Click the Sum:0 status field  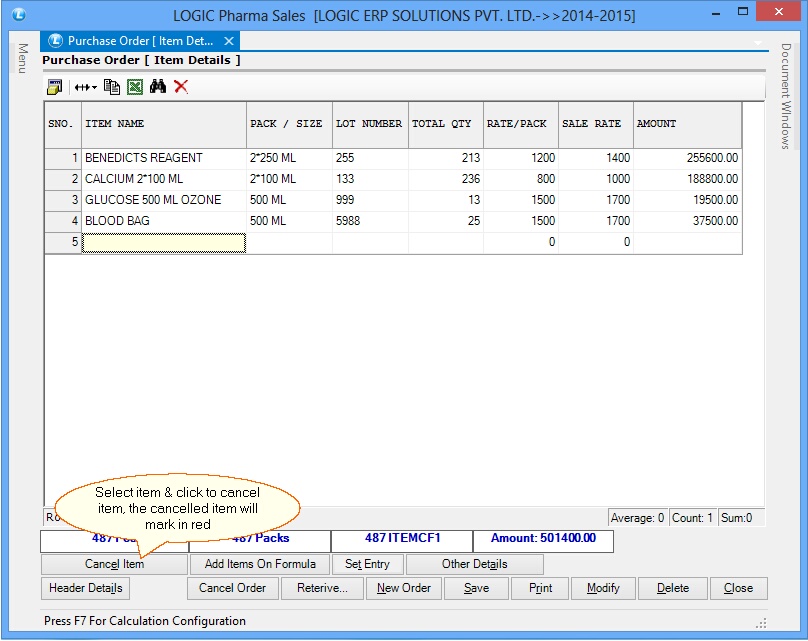point(741,518)
